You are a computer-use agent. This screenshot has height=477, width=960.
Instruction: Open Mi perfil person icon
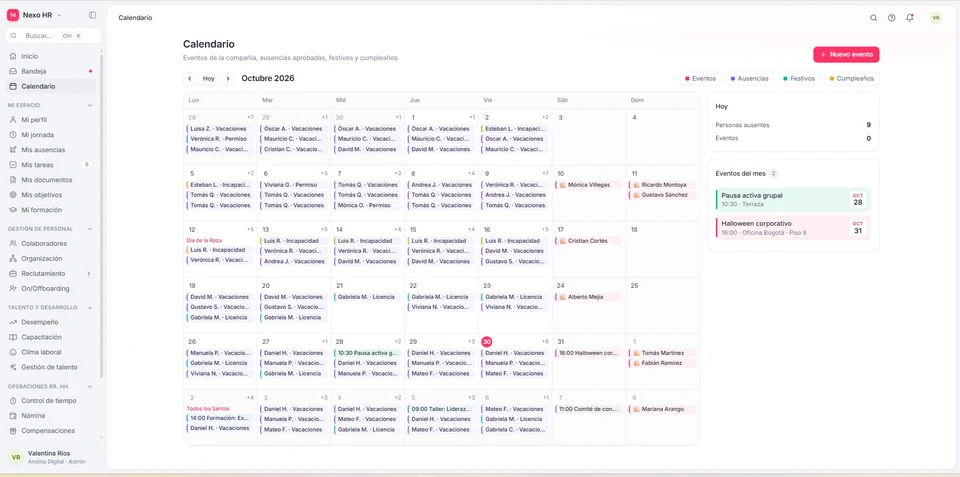pos(13,119)
